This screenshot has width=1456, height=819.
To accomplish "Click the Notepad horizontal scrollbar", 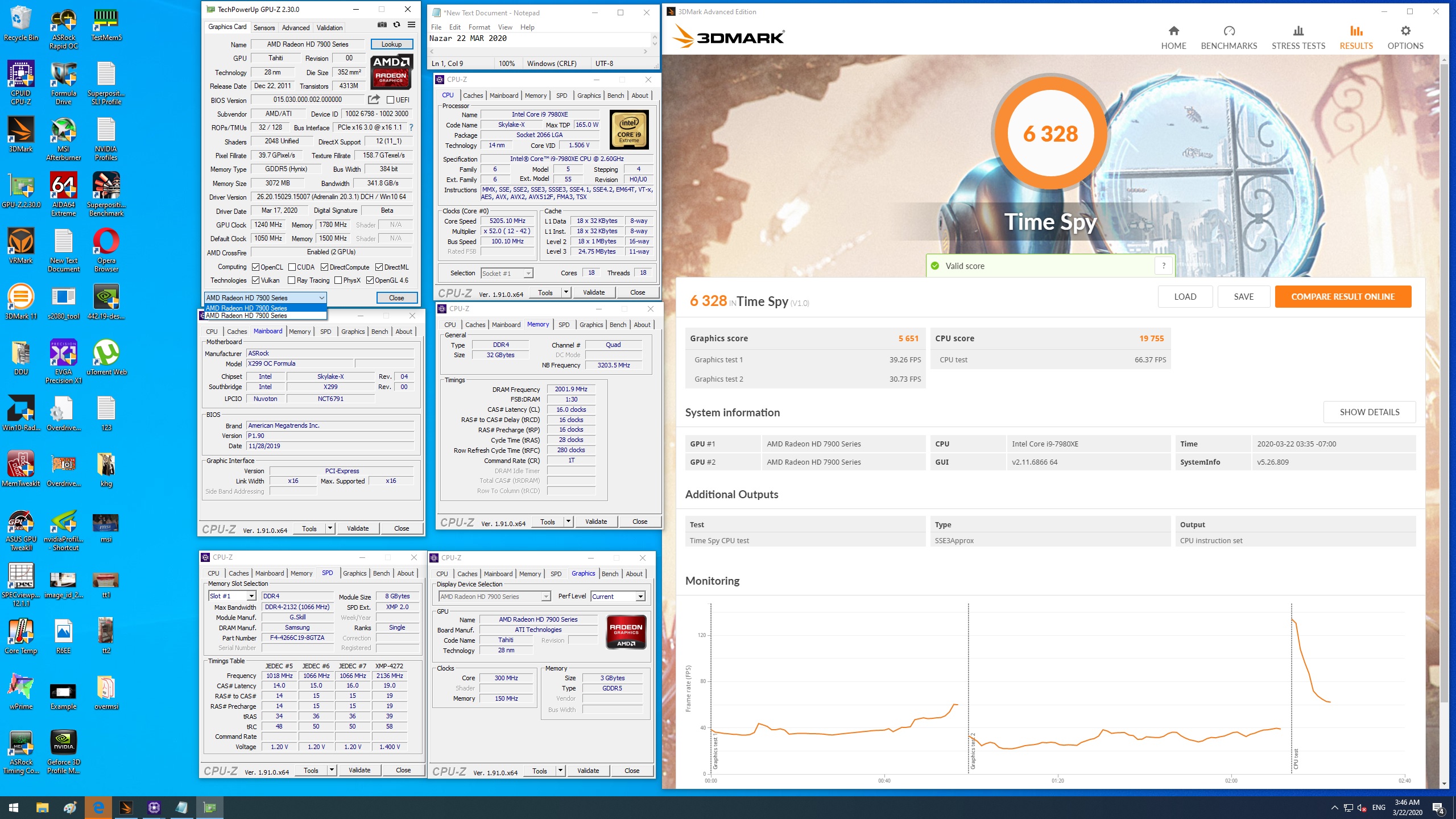I will tap(539, 51).
